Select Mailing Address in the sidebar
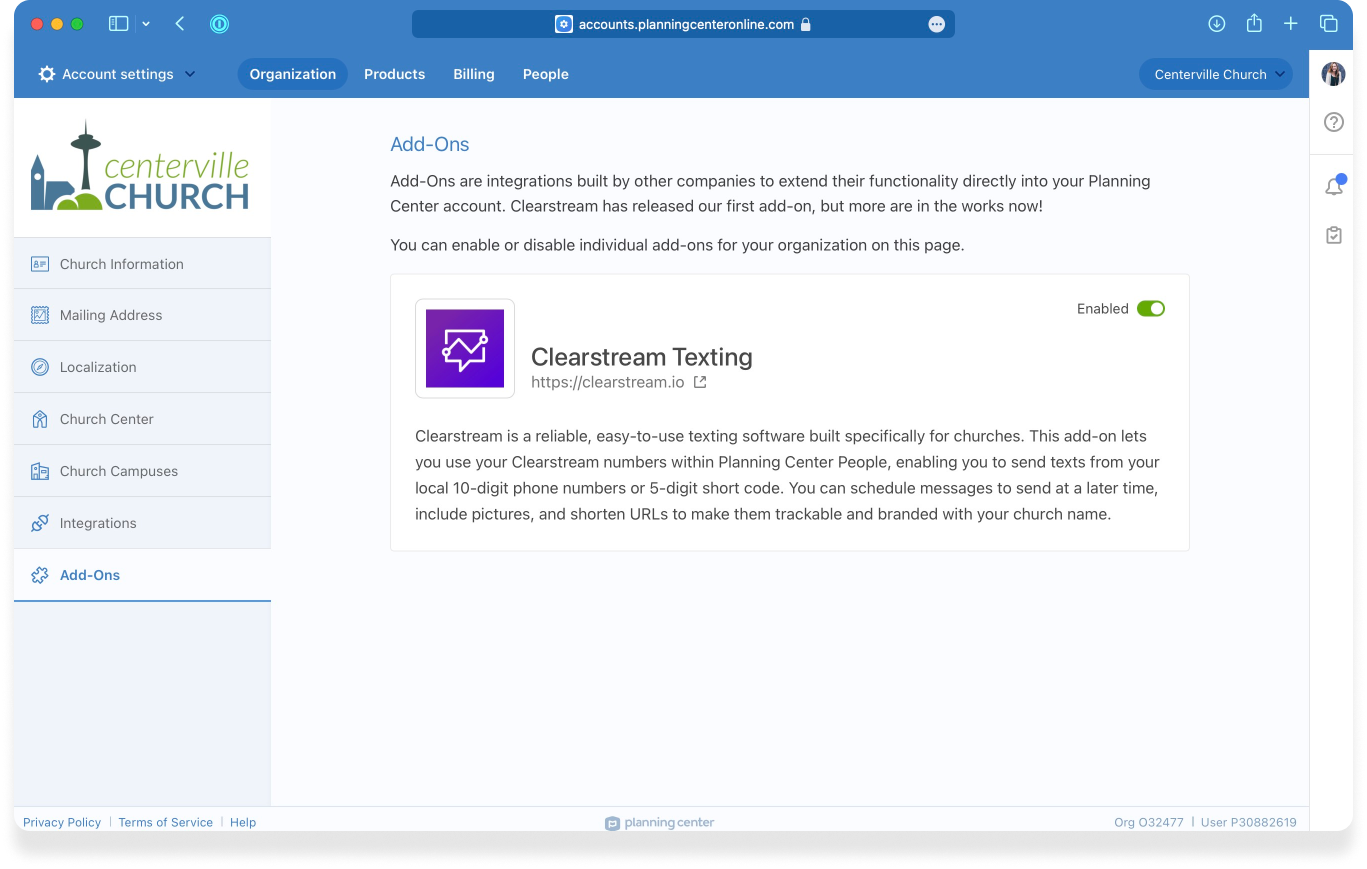 click(x=110, y=315)
